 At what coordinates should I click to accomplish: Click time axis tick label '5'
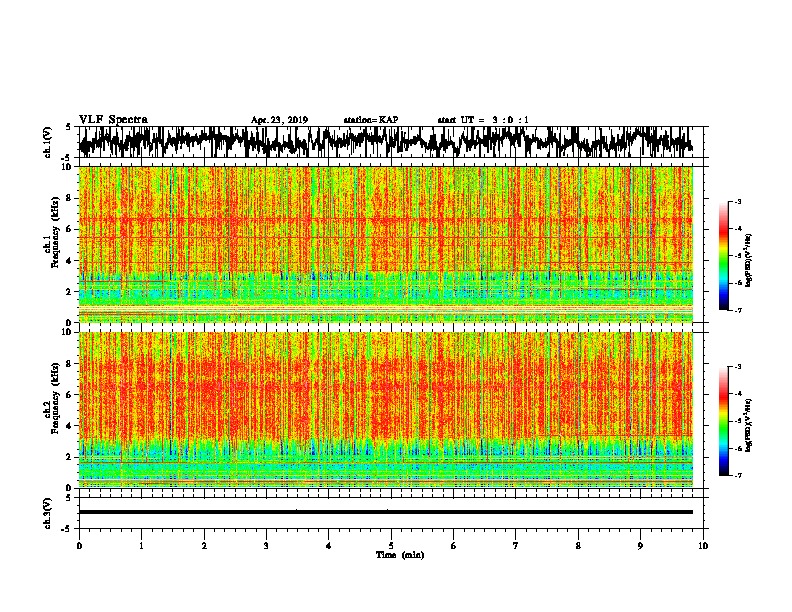391,546
